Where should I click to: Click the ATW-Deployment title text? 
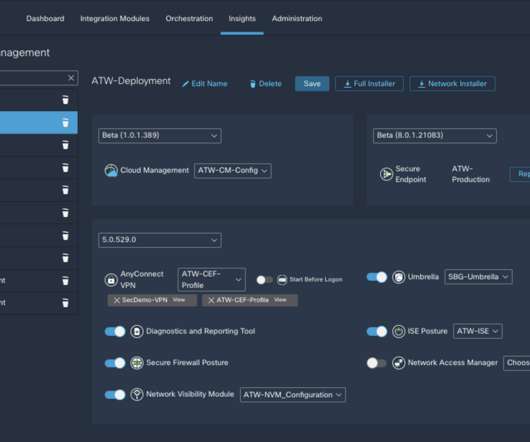coord(131,81)
